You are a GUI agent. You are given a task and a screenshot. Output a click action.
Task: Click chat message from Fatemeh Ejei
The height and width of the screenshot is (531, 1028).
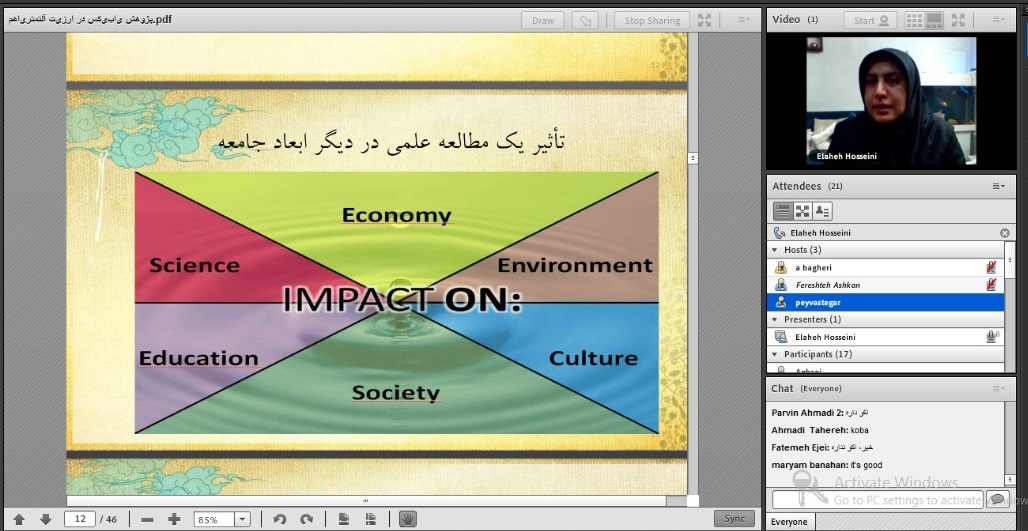coord(822,447)
